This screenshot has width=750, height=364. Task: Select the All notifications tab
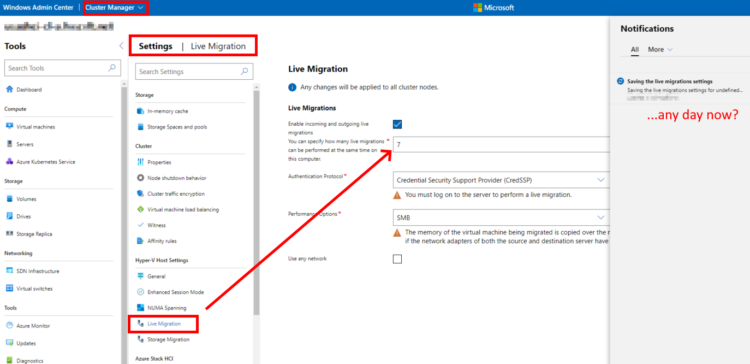click(635, 50)
